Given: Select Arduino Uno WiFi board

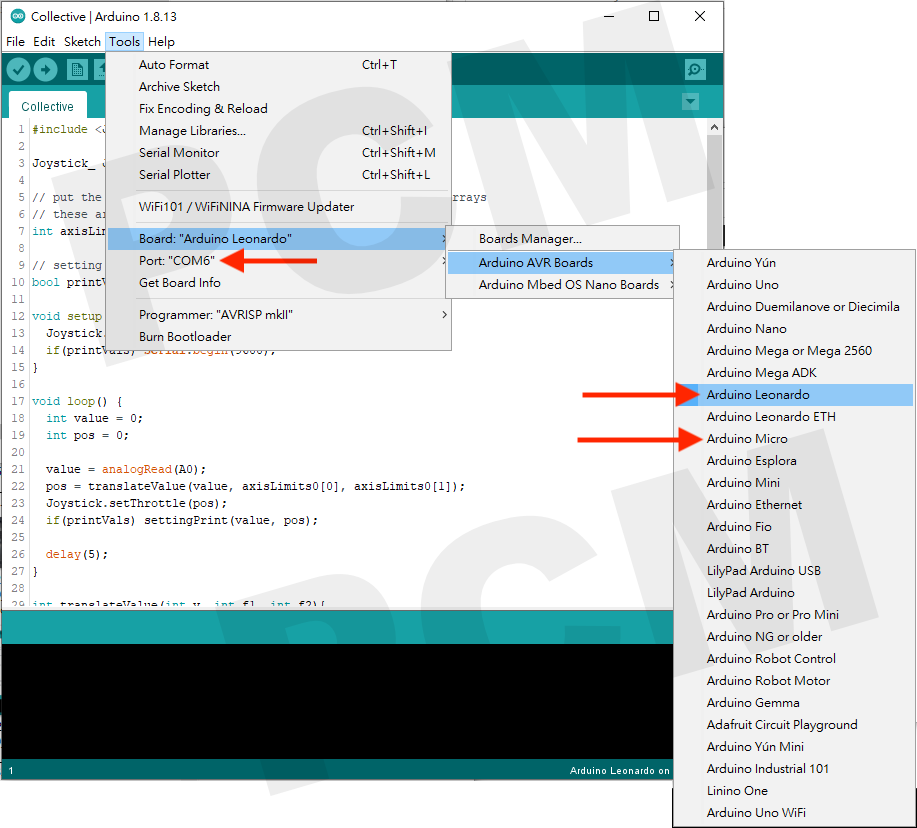Looking at the screenshot, I should pyautogui.click(x=794, y=813).
